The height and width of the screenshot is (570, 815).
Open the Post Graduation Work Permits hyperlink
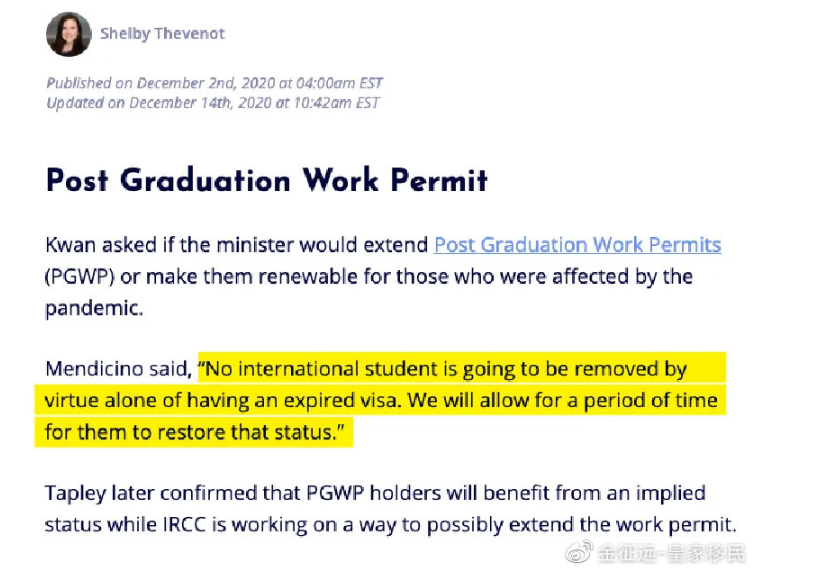[x=577, y=245]
